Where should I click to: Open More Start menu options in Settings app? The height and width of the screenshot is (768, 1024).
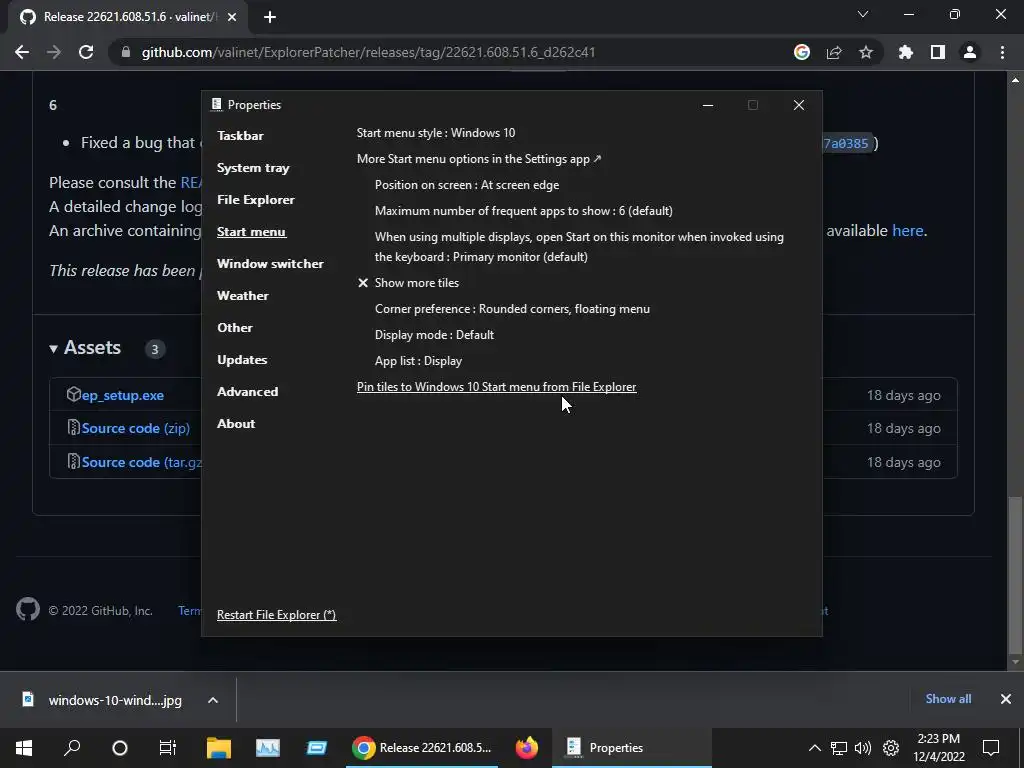pyautogui.click(x=479, y=159)
